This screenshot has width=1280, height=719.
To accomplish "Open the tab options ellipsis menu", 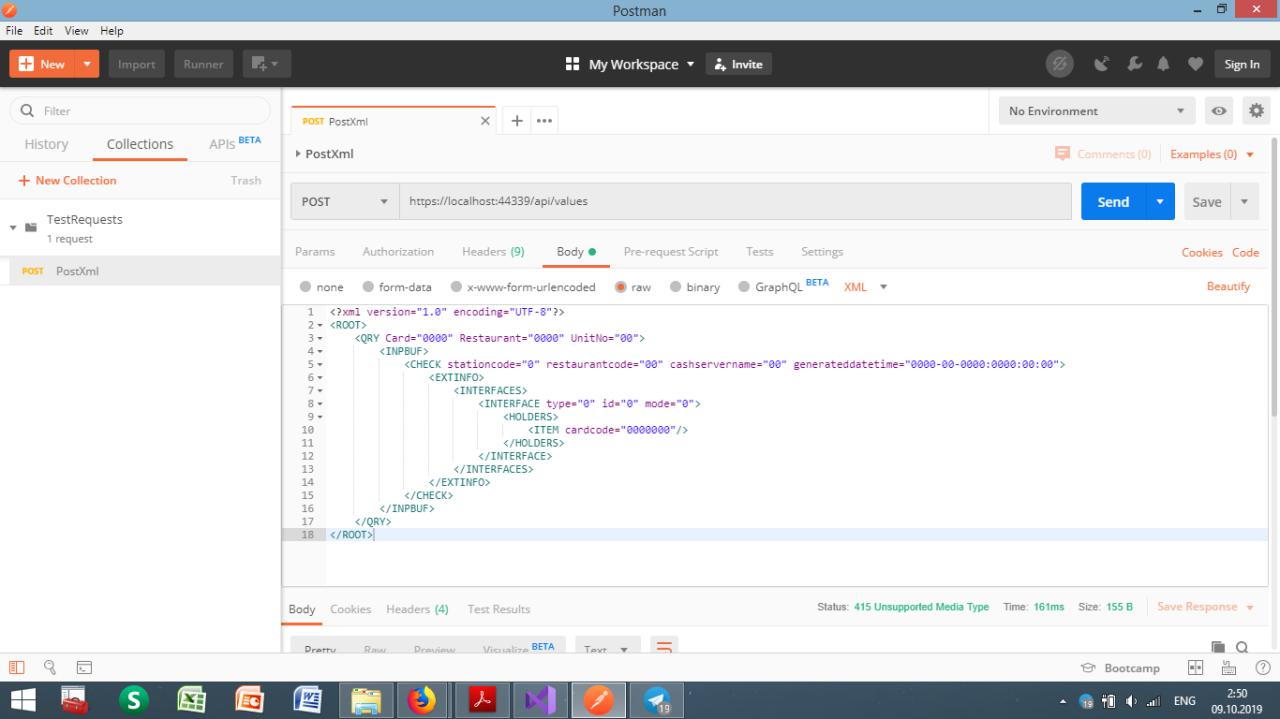I will coord(544,121).
